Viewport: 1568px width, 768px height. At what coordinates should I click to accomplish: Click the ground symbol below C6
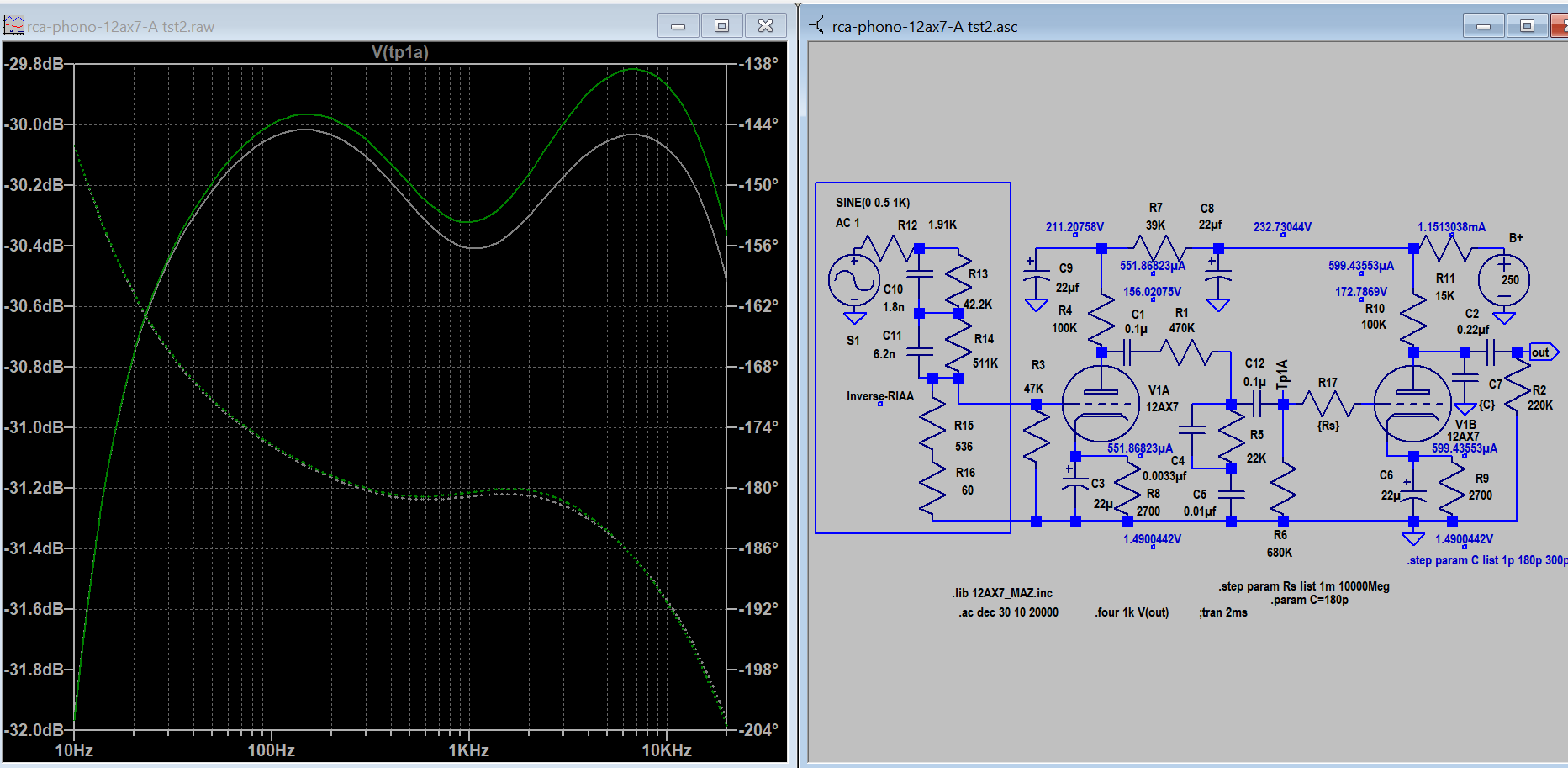click(1413, 538)
